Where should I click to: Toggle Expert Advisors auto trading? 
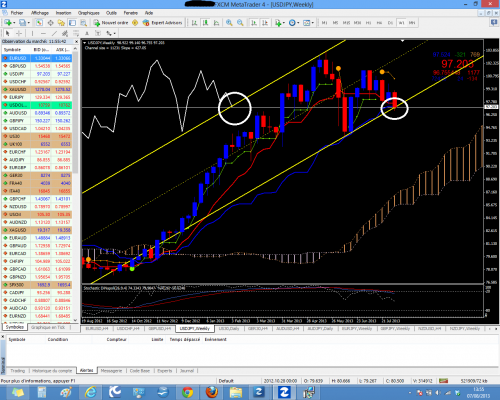pyautogui.click(x=162, y=23)
